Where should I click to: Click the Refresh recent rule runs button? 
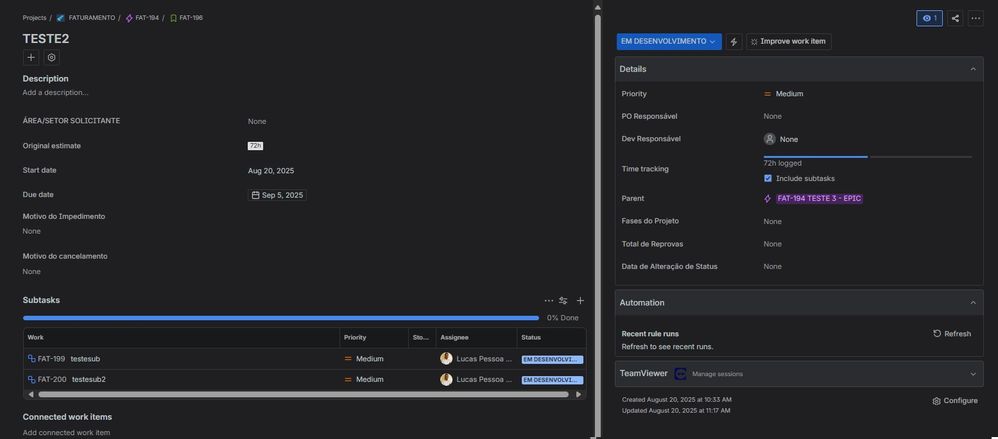click(x=952, y=333)
